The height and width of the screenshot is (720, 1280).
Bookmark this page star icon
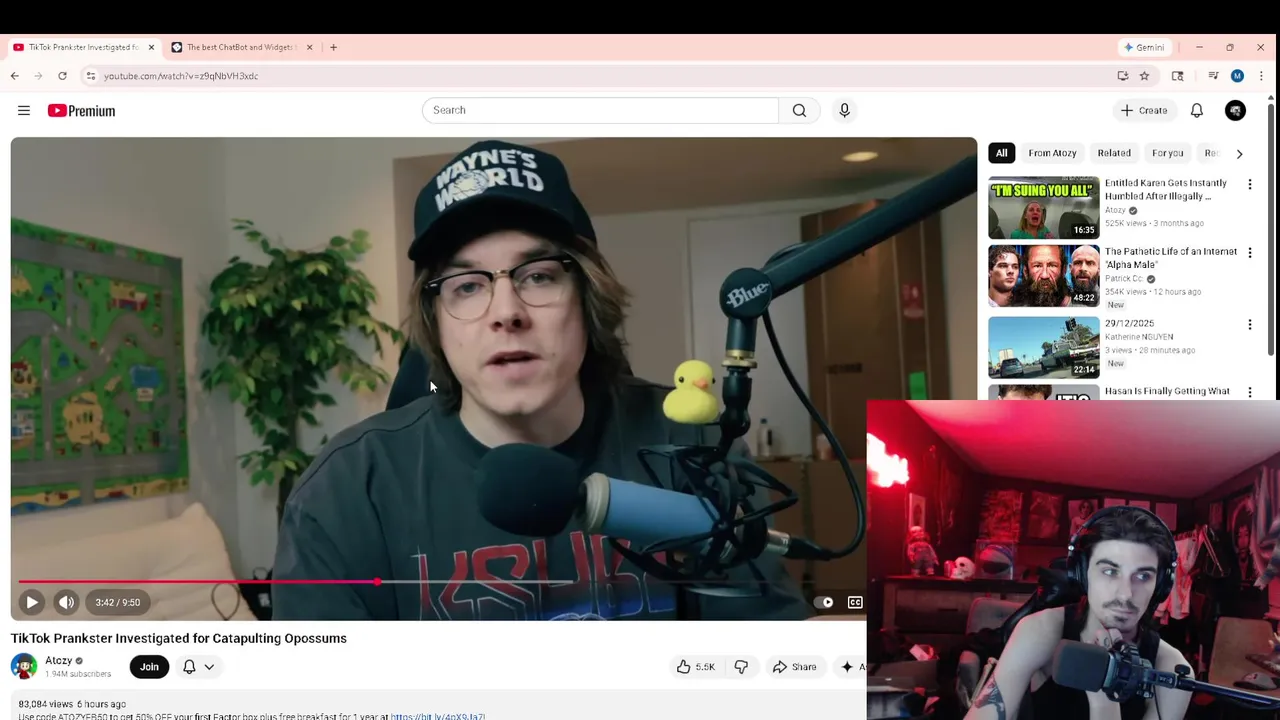tap(1144, 76)
